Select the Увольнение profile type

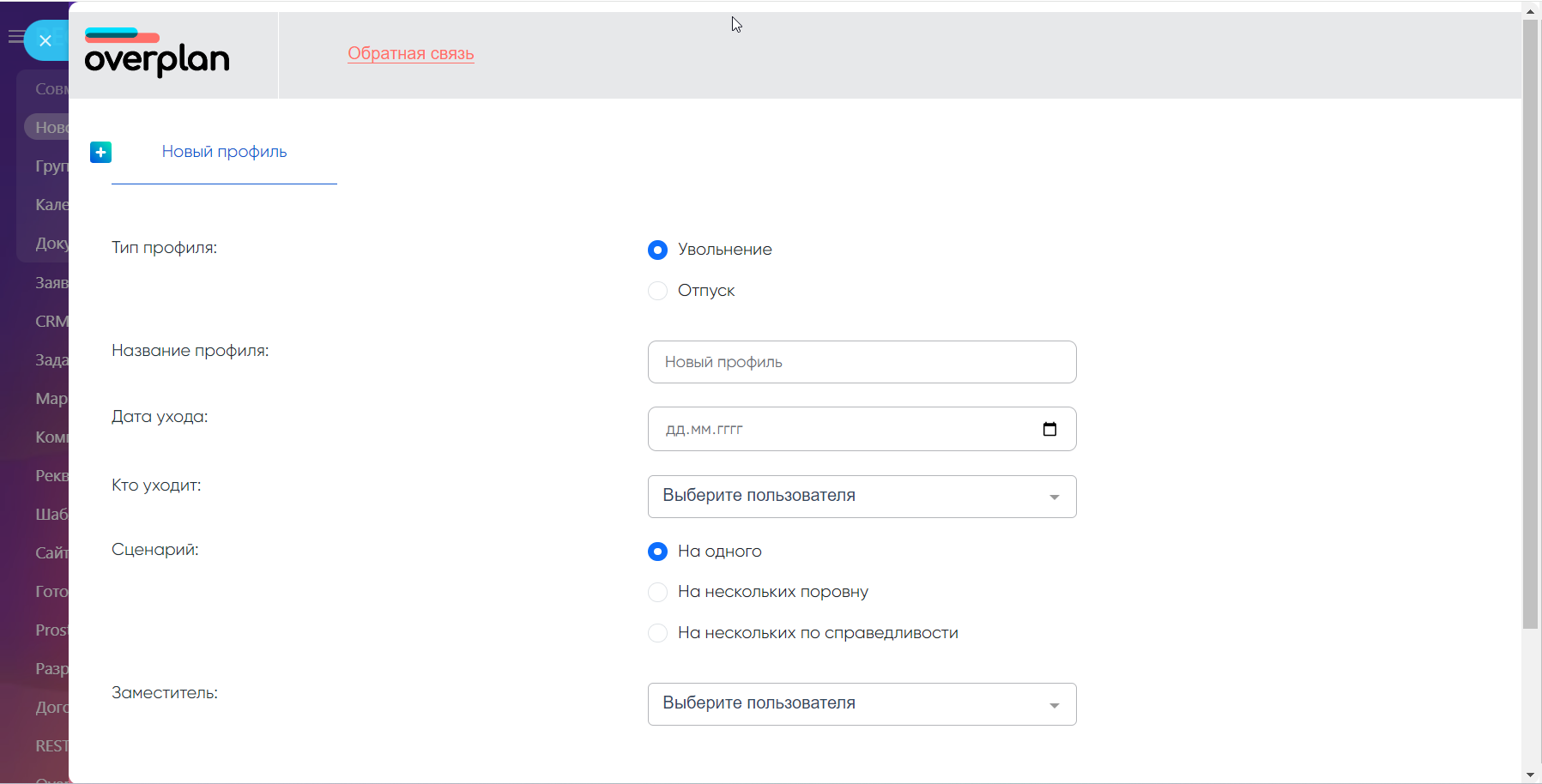tap(657, 250)
